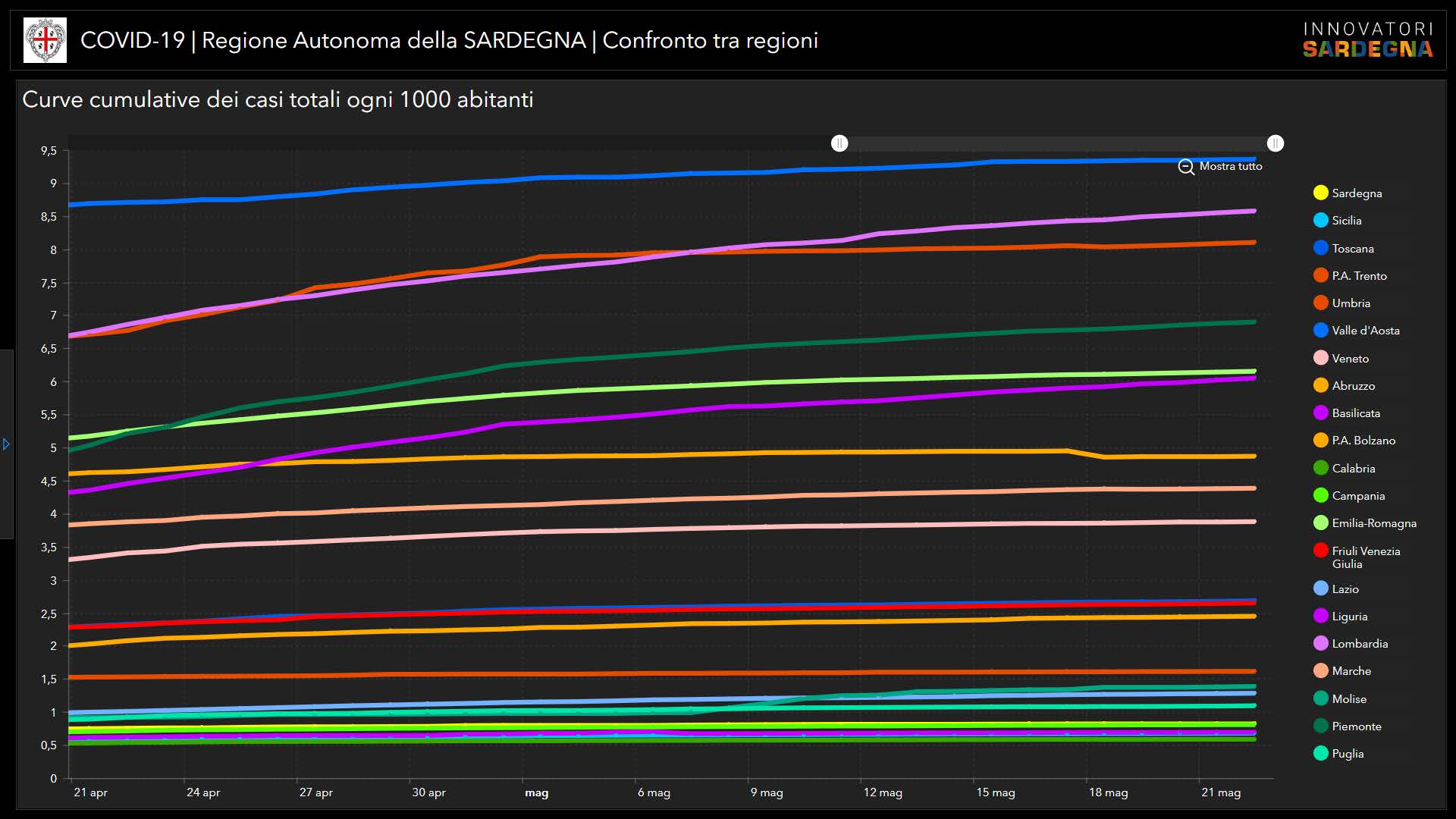Toggle the Valle d'Aosta legend marker

tap(1321, 331)
